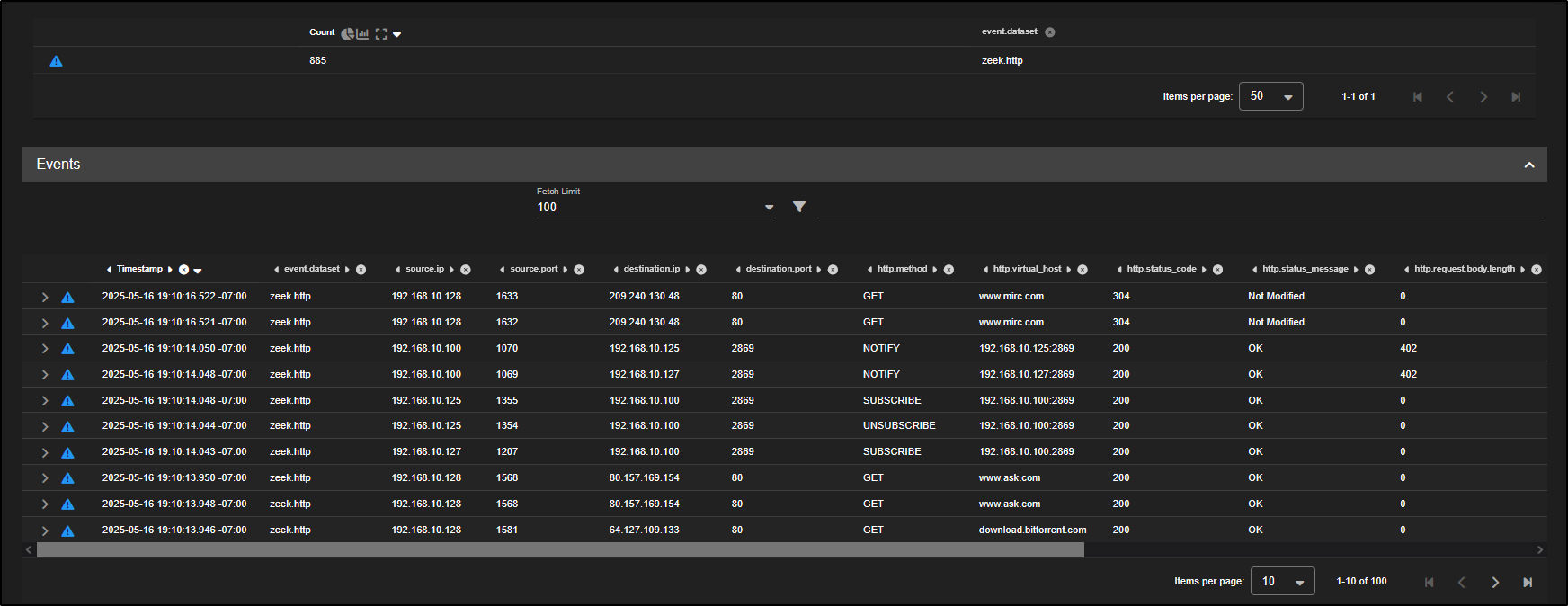The width and height of the screenshot is (1568, 606).
Task: Click the download.bittorrent.com virtual host value
Action: coord(1032,530)
